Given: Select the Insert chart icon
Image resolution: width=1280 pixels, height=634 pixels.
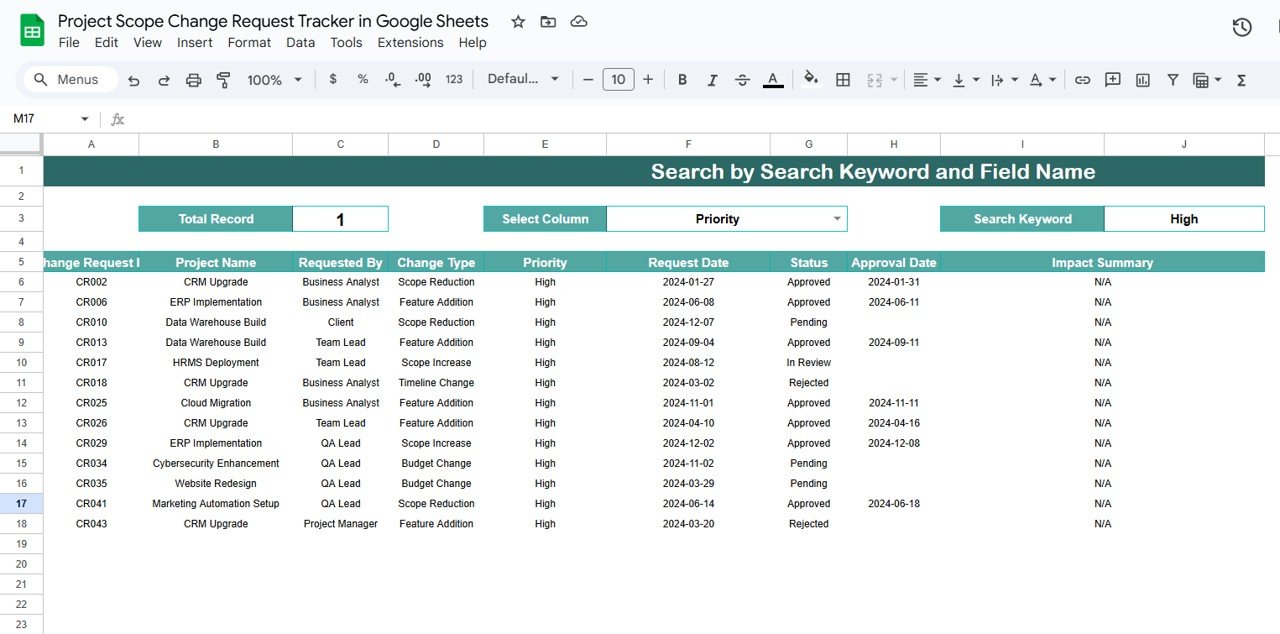Looking at the screenshot, I should 1142,79.
